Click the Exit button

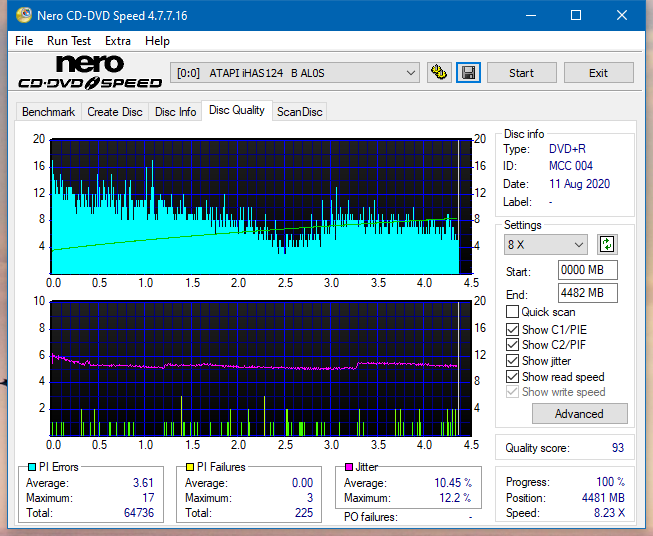pyautogui.click(x=598, y=73)
